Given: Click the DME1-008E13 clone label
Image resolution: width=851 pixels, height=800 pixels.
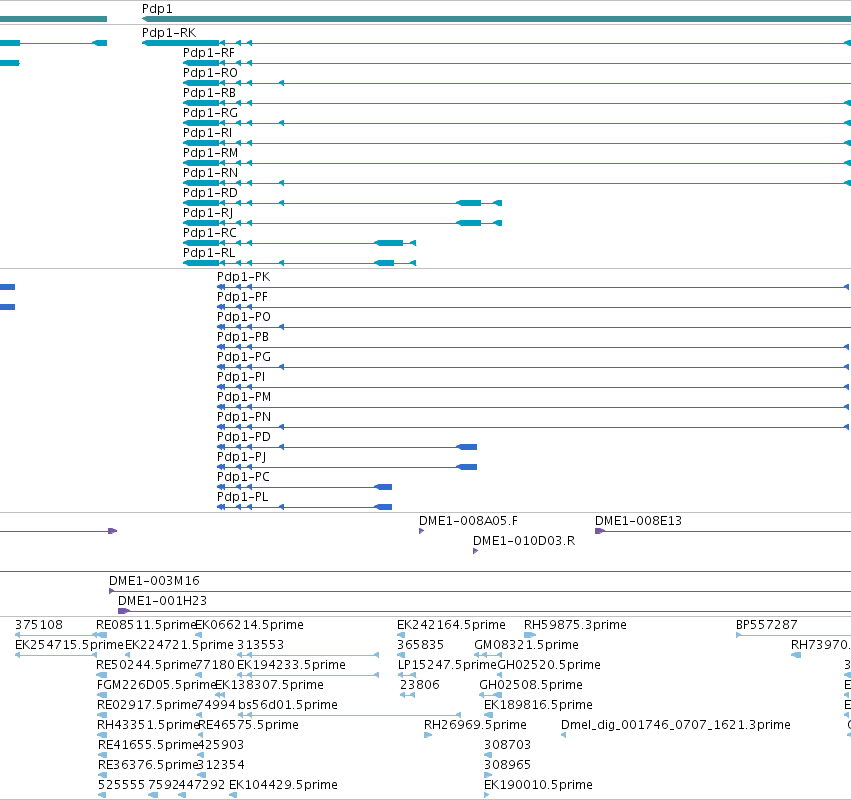Looking at the screenshot, I should coord(638,521).
